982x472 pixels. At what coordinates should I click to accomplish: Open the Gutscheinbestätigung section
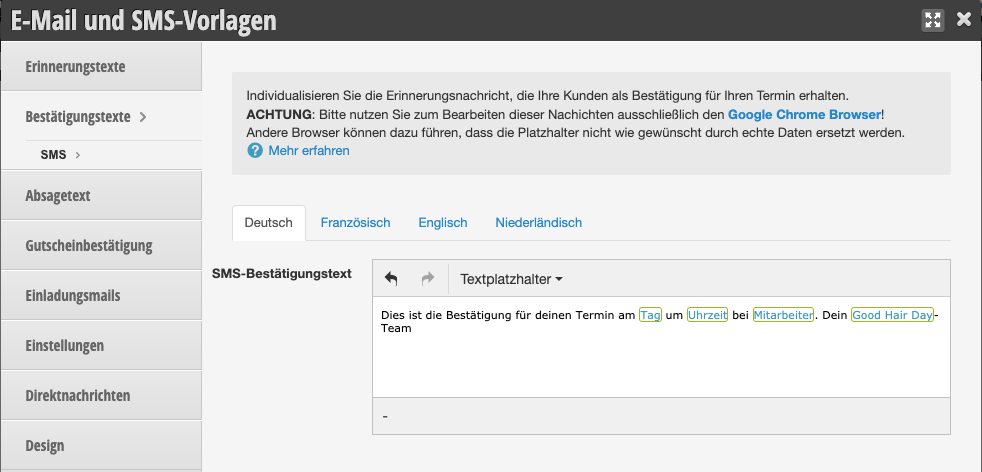point(89,246)
